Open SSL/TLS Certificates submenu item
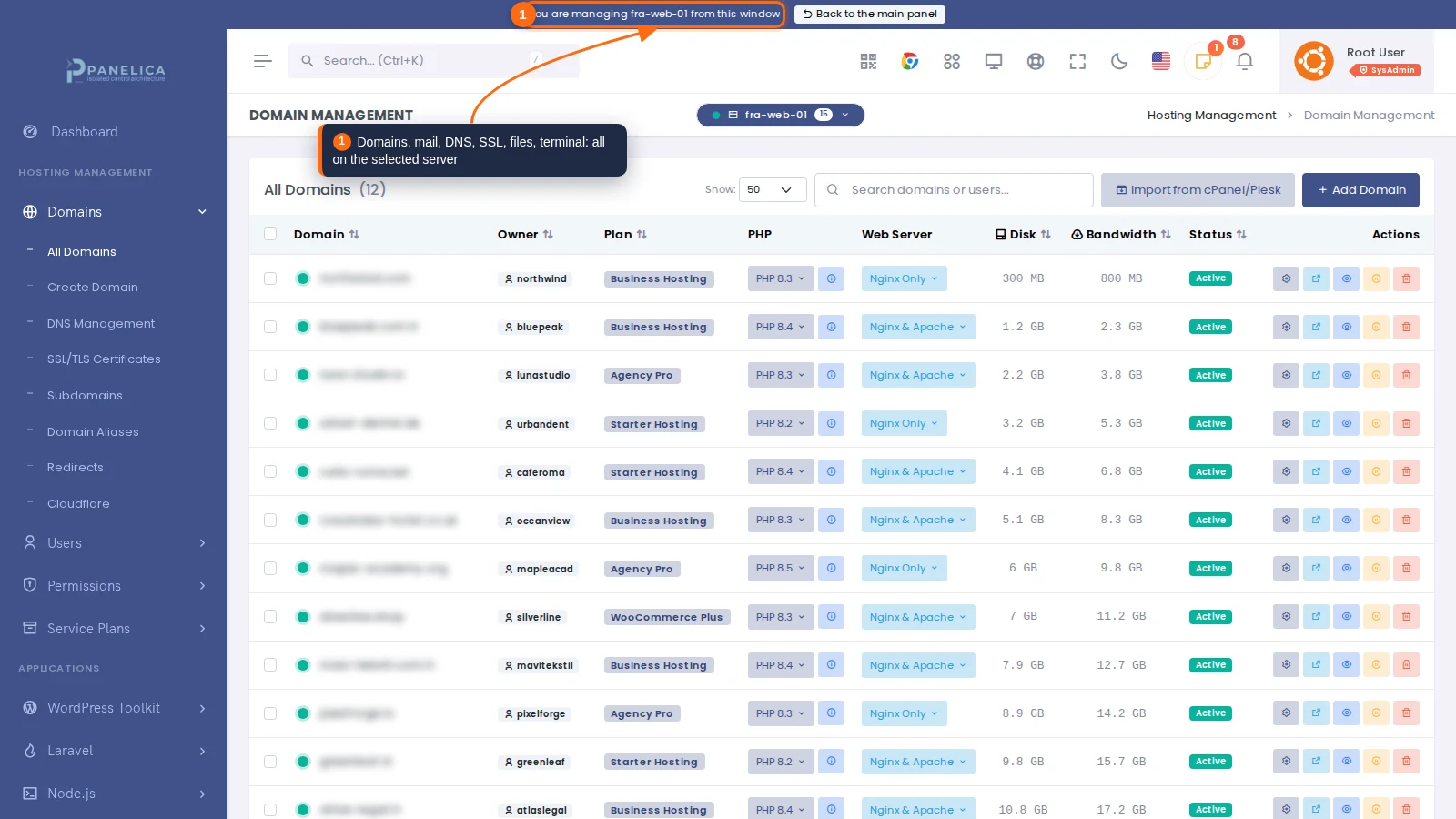This screenshot has height=819, width=1456. [x=104, y=359]
